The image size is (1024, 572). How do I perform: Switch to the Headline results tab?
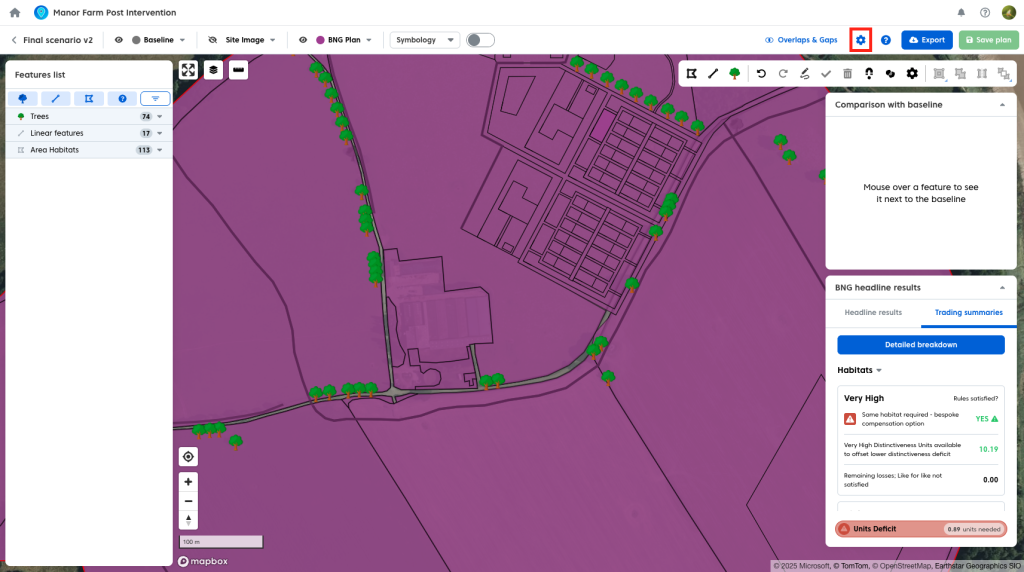tap(873, 313)
